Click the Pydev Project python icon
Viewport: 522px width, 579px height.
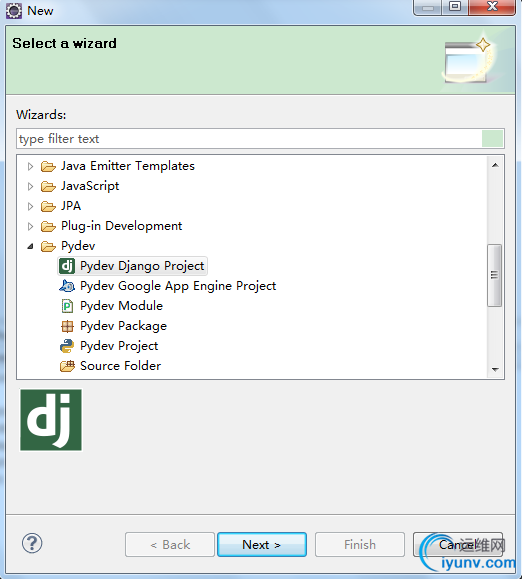[x=67, y=346]
